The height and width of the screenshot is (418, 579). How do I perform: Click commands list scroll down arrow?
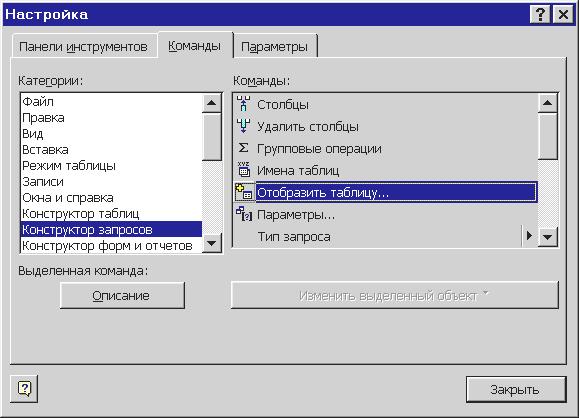click(x=548, y=237)
